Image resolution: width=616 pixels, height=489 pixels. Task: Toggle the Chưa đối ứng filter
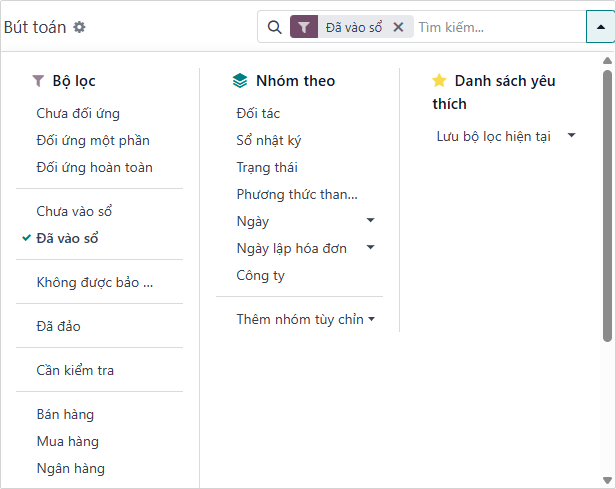coord(77,113)
